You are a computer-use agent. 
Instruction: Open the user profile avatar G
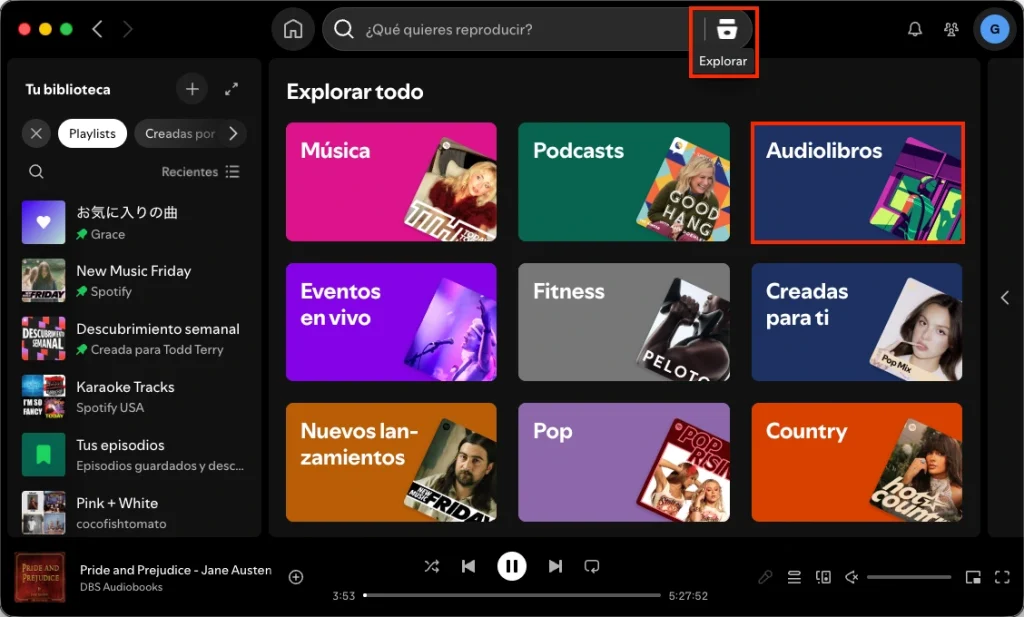click(x=994, y=29)
